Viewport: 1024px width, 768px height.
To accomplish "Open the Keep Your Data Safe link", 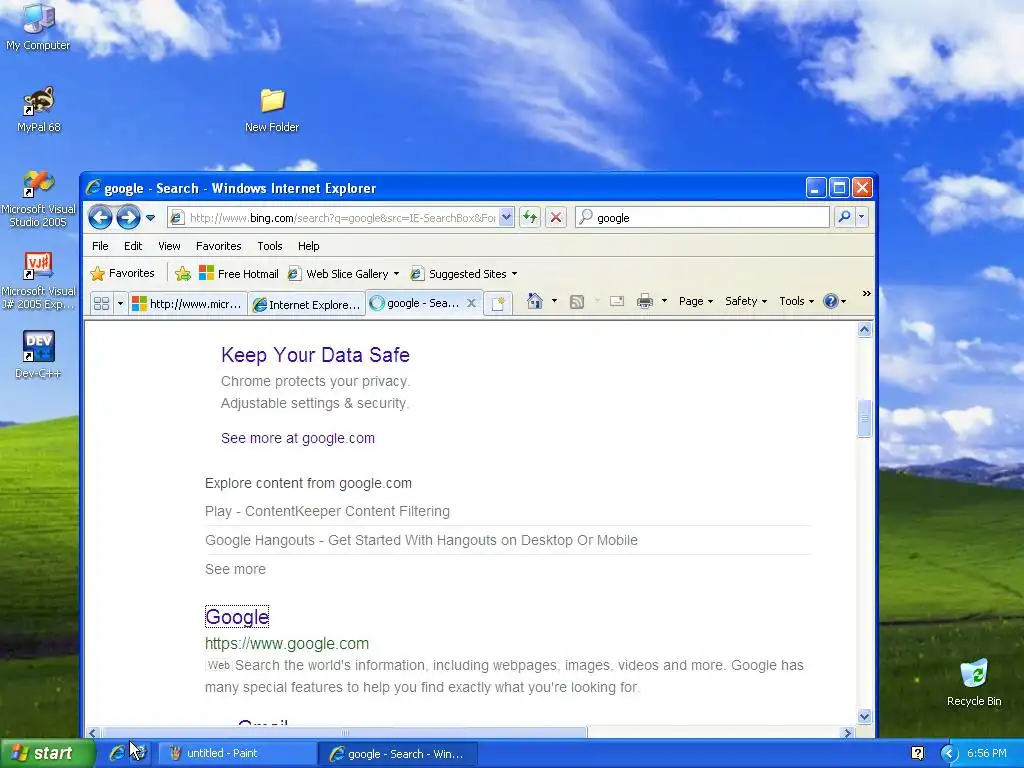I will [x=315, y=355].
